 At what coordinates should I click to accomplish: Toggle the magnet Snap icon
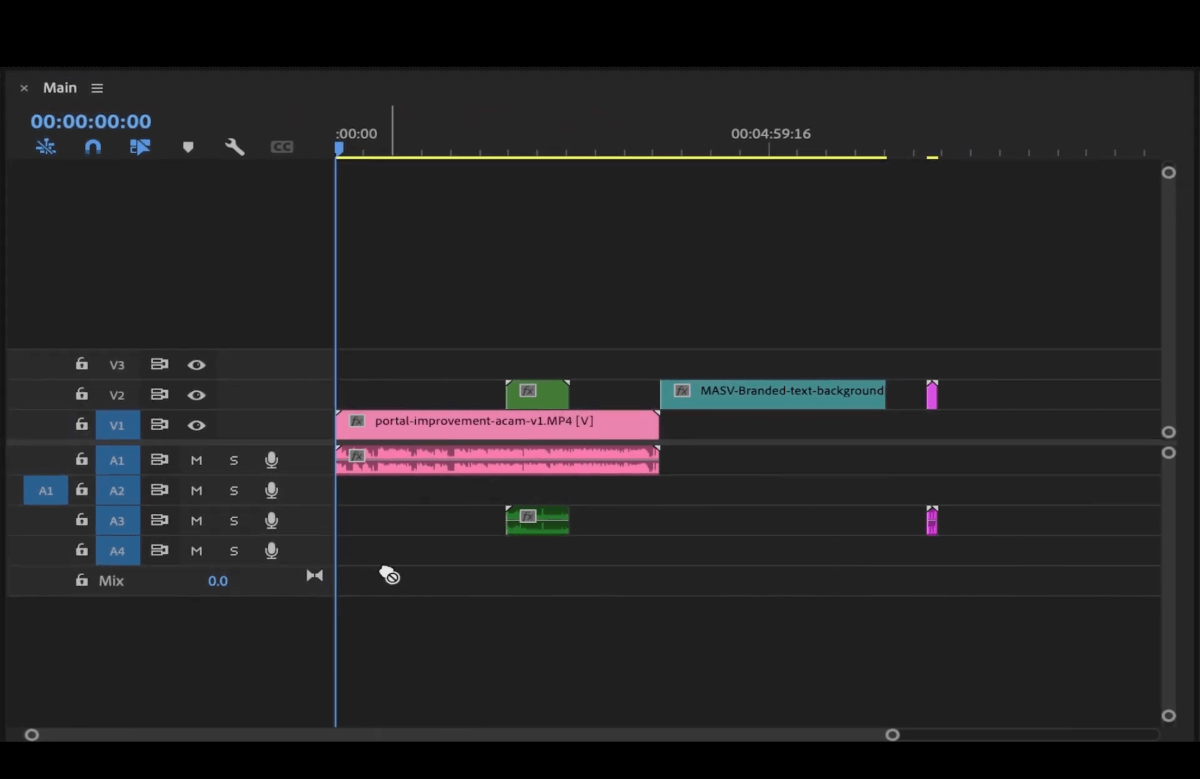pos(93,147)
